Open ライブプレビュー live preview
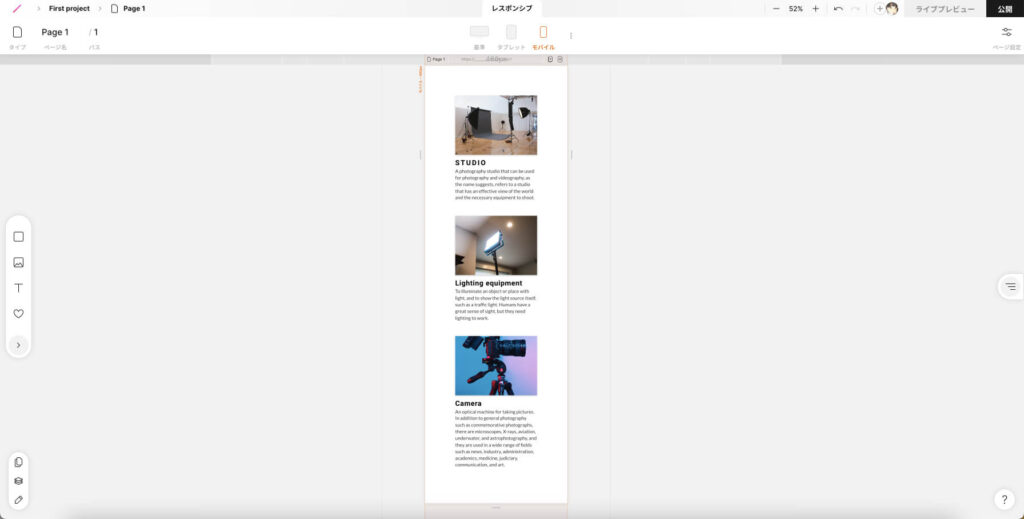The image size is (1024, 519). click(x=946, y=8)
